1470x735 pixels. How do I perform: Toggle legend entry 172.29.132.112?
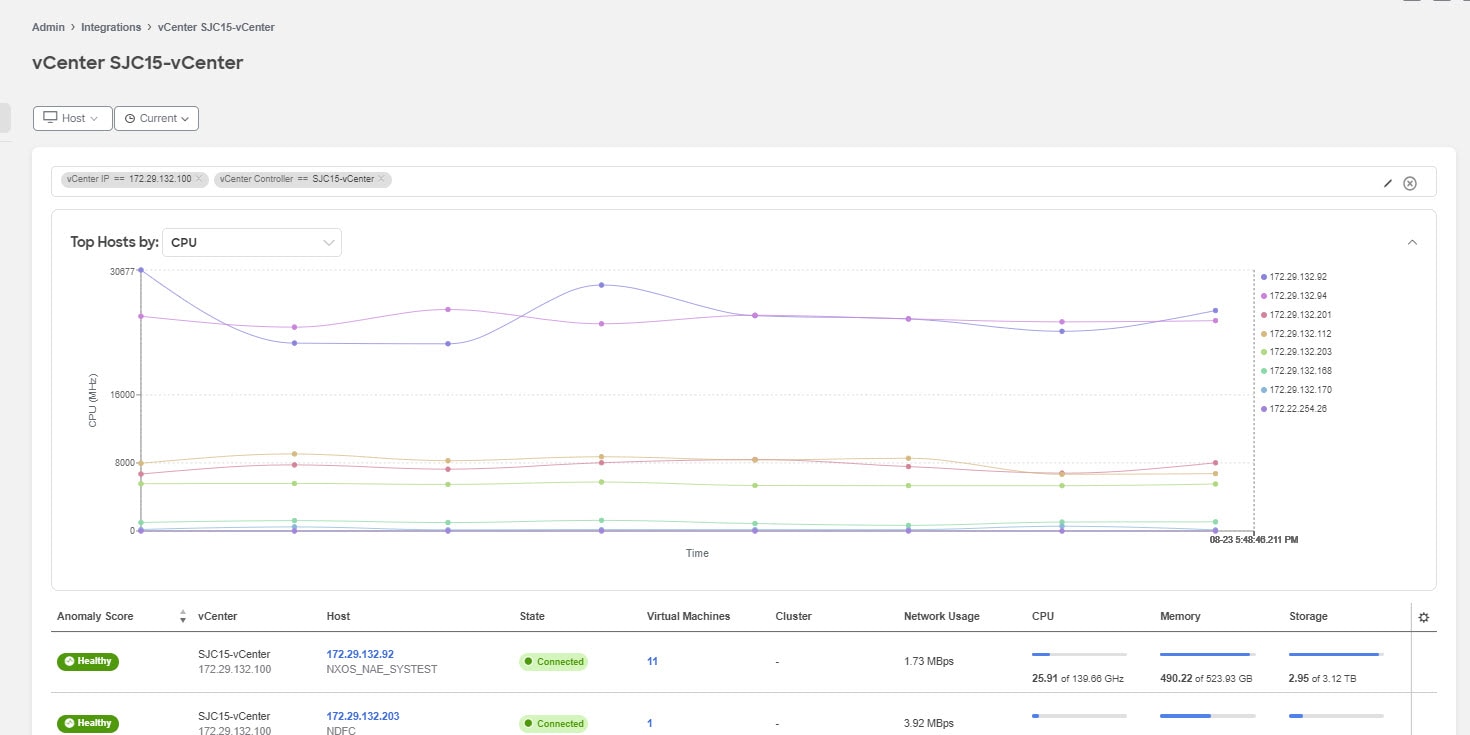[x=1297, y=333]
